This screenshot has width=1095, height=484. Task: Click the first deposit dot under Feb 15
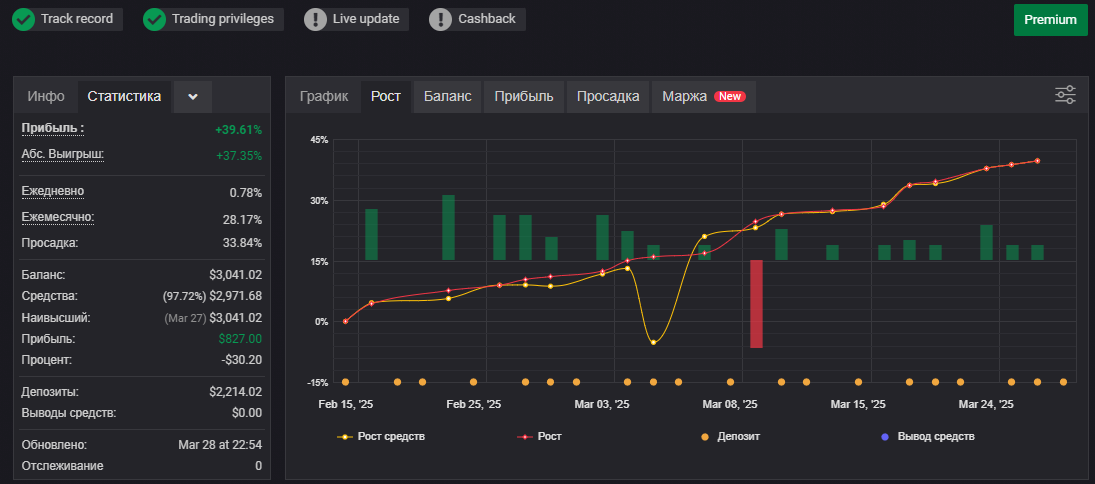[345, 382]
